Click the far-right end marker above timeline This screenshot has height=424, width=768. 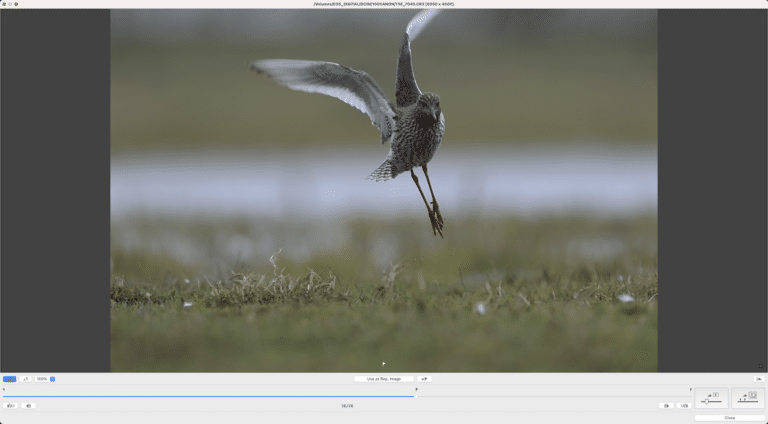pos(690,389)
